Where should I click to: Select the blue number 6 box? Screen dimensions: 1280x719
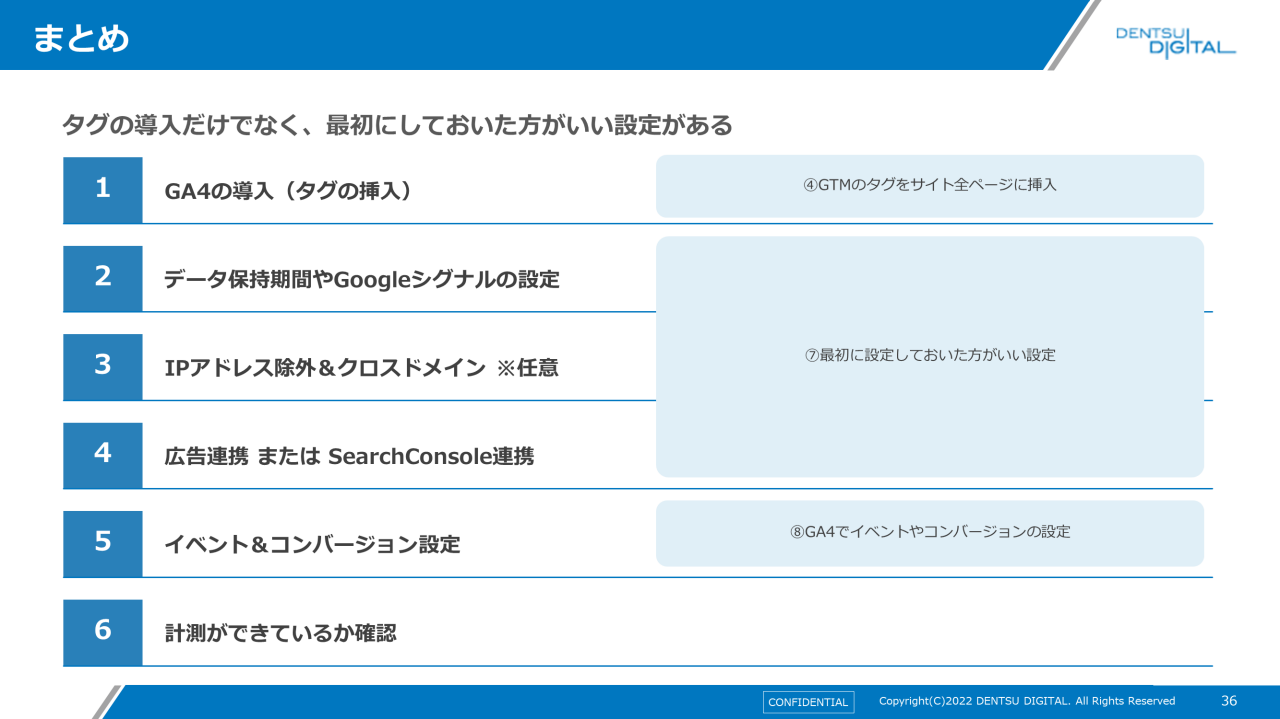[103, 631]
